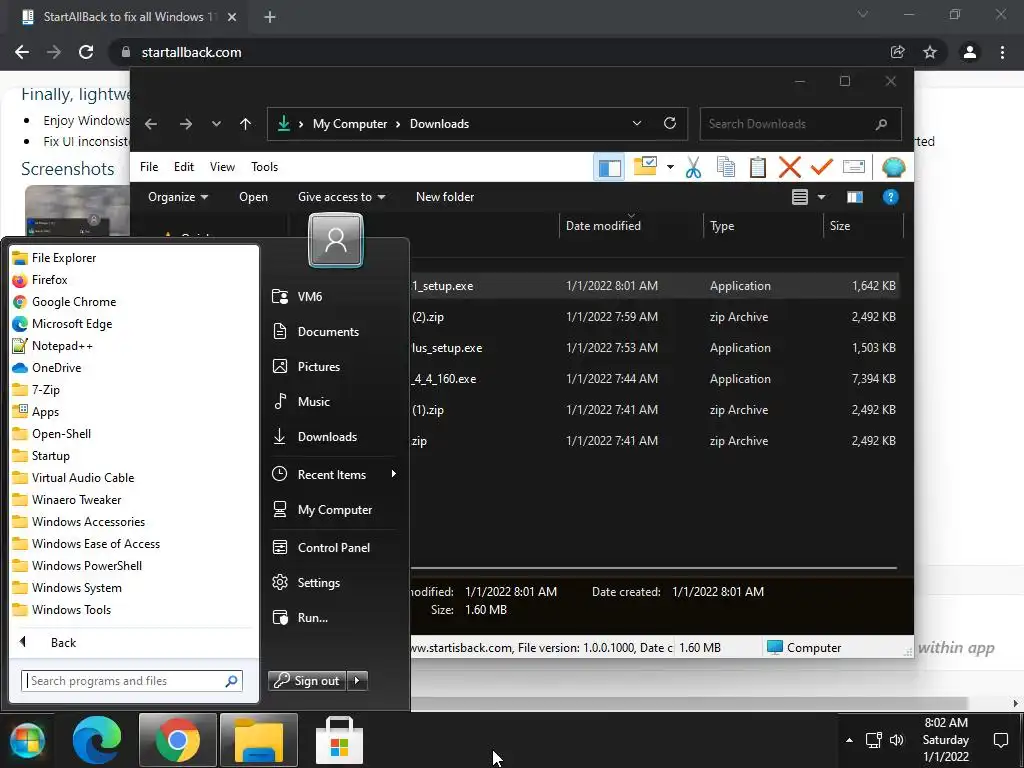Toggle the preview pane button
The width and height of the screenshot is (1024, 768).
[854, 197]
